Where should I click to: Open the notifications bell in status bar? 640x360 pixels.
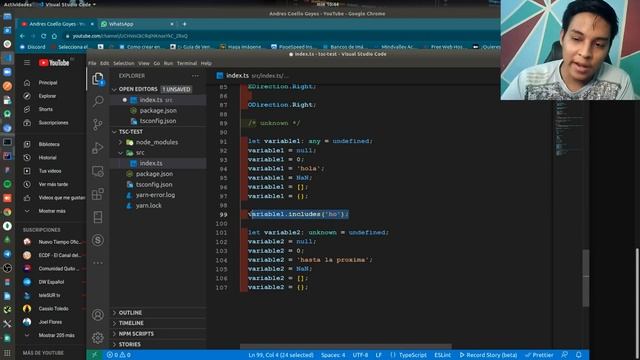pyautogui.click(x=579, y=355)
